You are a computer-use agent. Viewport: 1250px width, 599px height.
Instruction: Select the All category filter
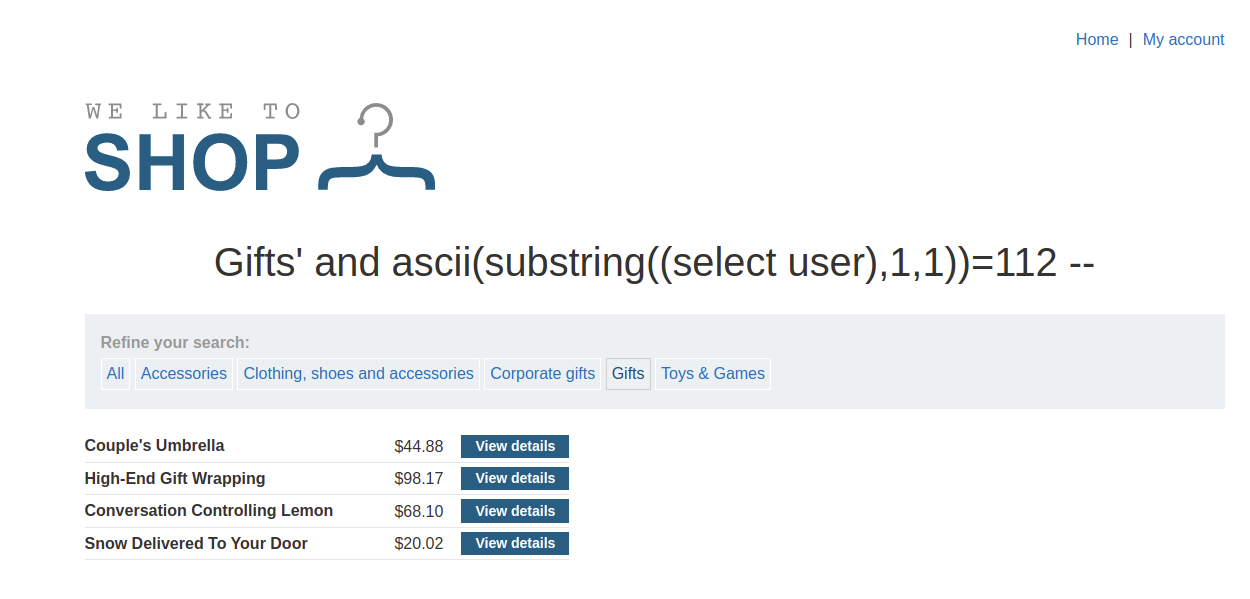click(x=116, y=374)
